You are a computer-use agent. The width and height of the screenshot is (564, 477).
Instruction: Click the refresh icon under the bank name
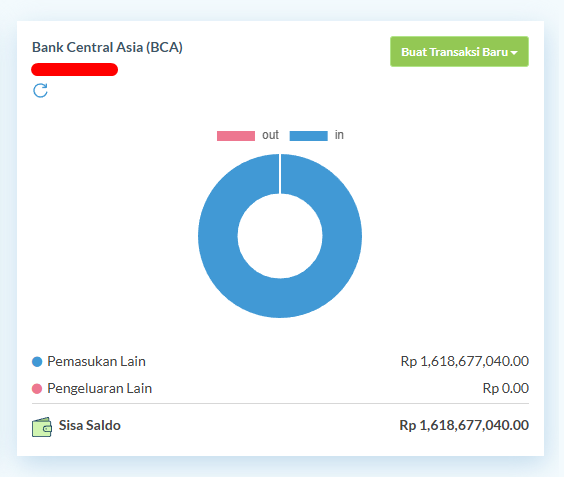[x=40, y=90]
